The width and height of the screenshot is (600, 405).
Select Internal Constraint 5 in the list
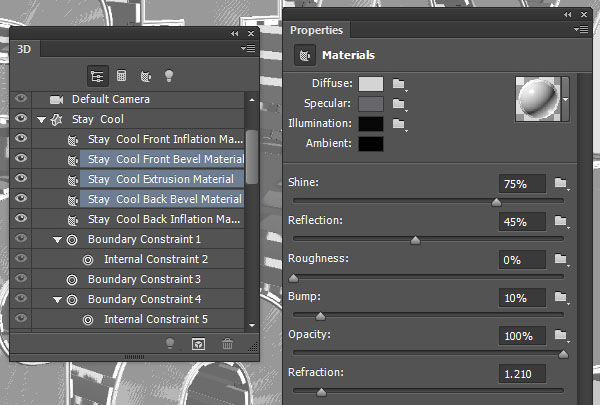pyautogui.click(x=156, y=319)
